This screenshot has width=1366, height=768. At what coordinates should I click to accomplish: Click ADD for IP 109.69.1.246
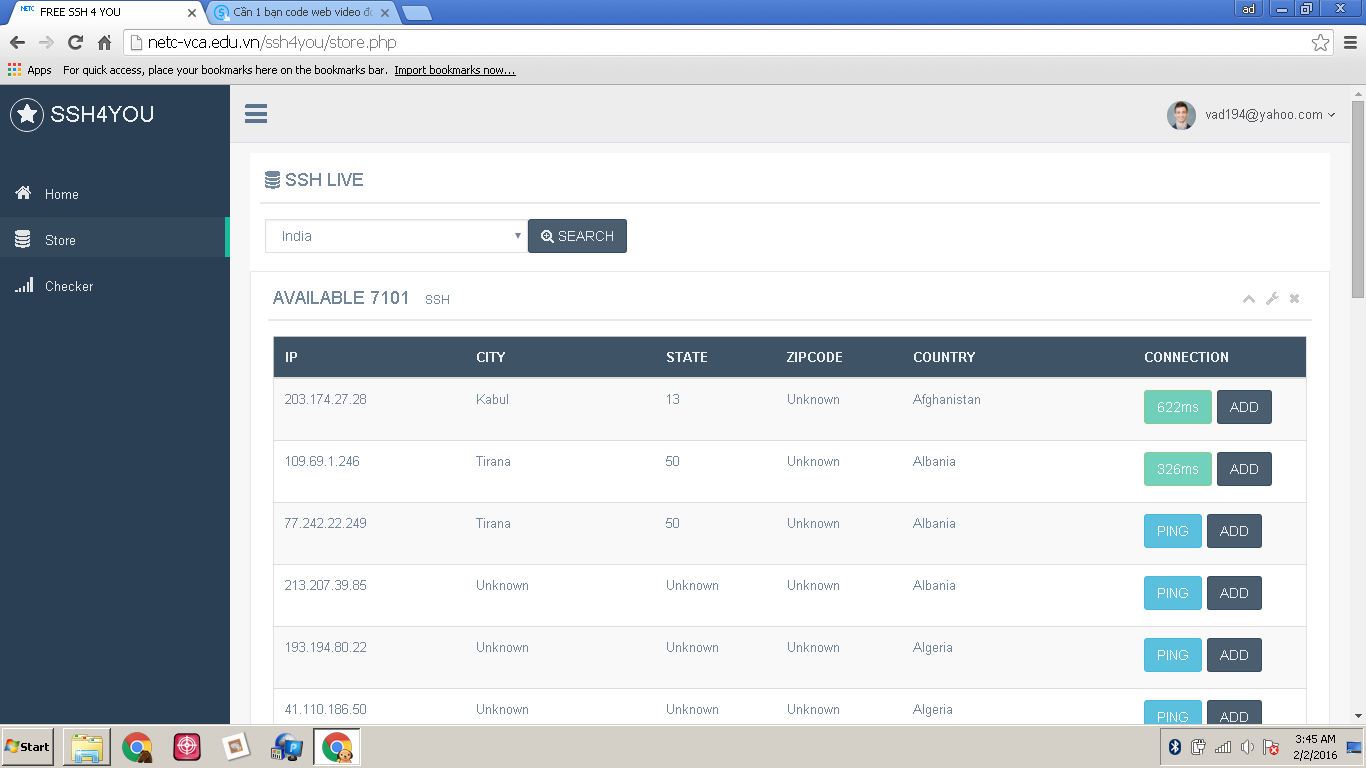[x=1244, y=469]
